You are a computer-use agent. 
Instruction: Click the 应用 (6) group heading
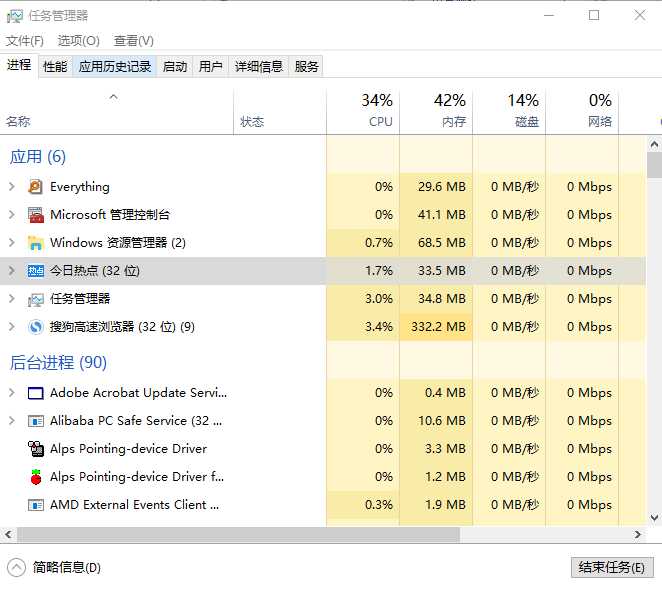tap(38, 157)
